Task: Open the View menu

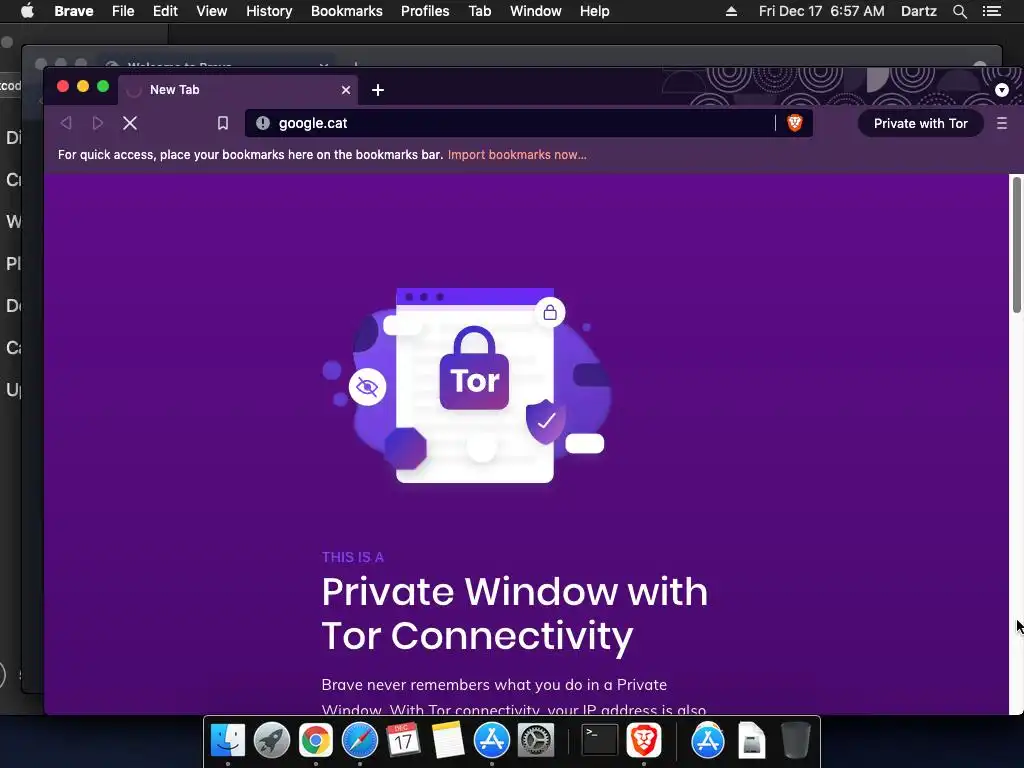Action: [x=212, y=11]
